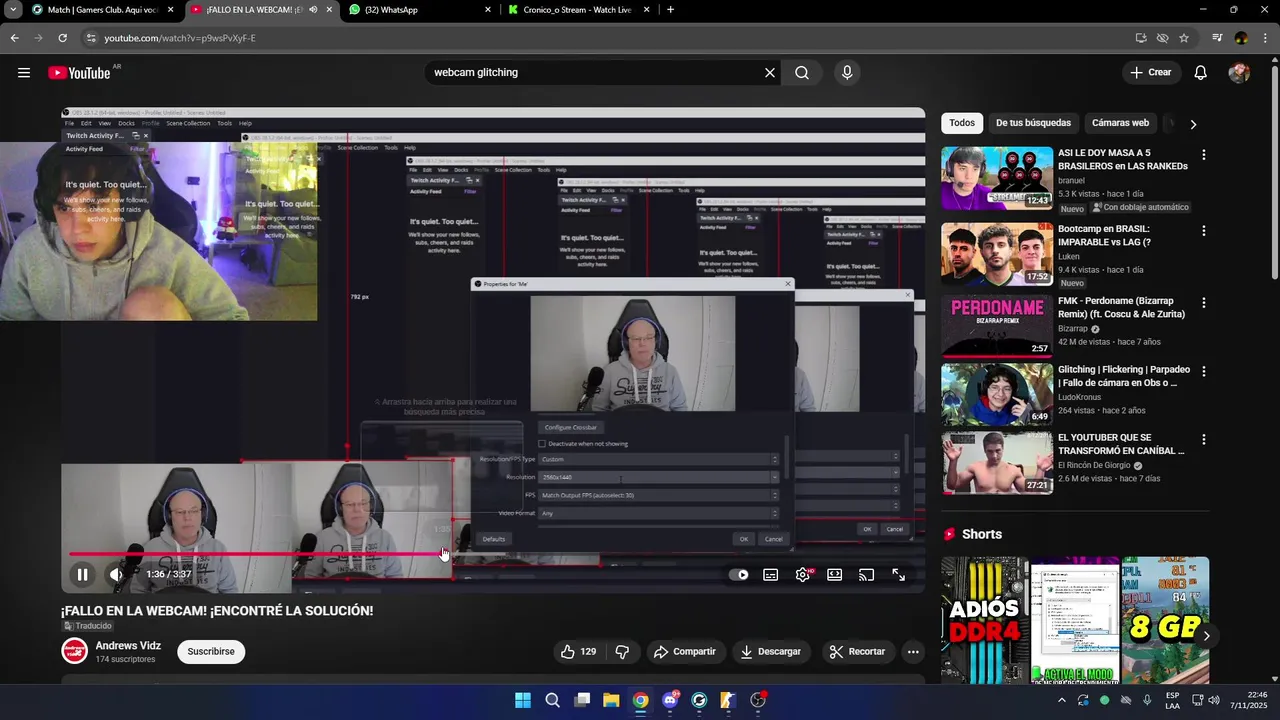This screenshot has height=720, width=1280.
Task: Toggle the autoplay switch in the player
Action: (x=739, y=575)
